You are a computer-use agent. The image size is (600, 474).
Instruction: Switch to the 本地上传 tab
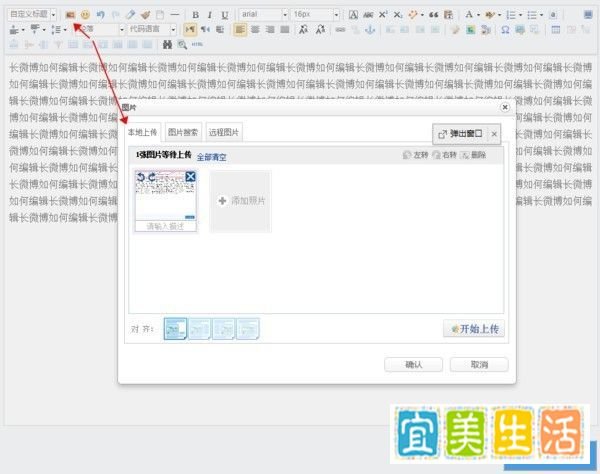[143, 132]
